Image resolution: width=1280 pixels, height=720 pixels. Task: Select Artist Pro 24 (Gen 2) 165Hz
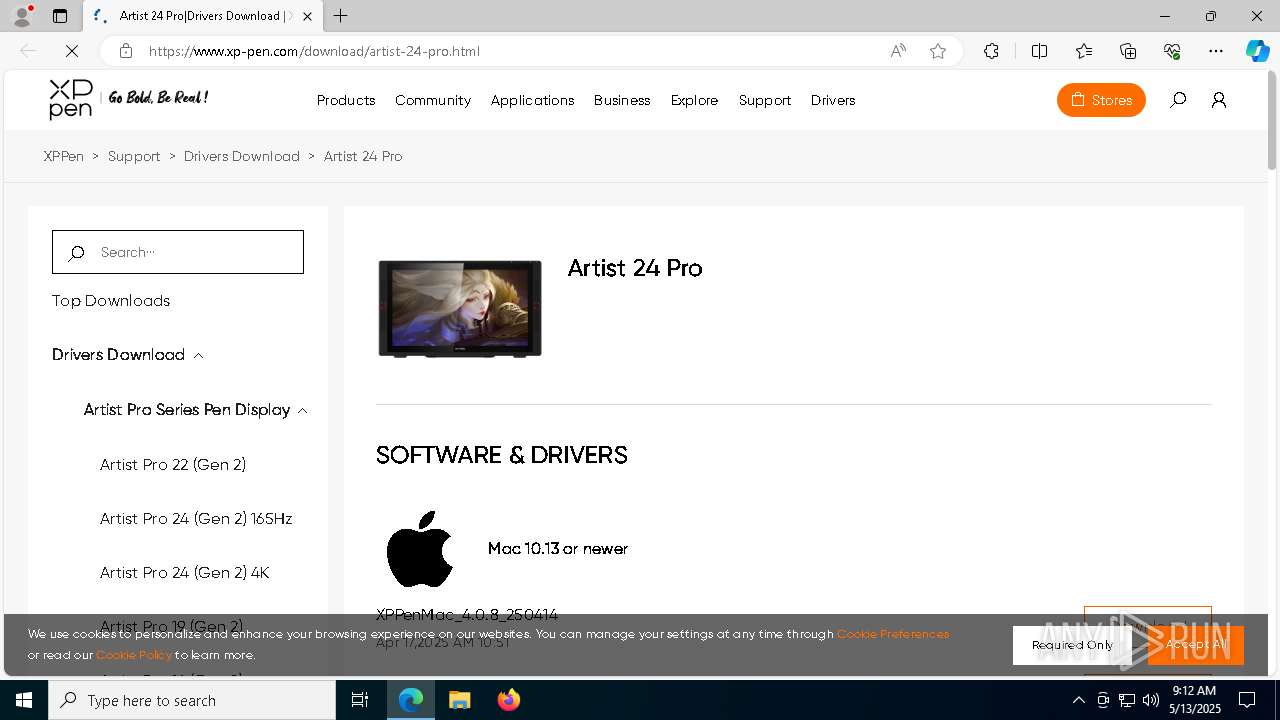click(x=196, y=518)
